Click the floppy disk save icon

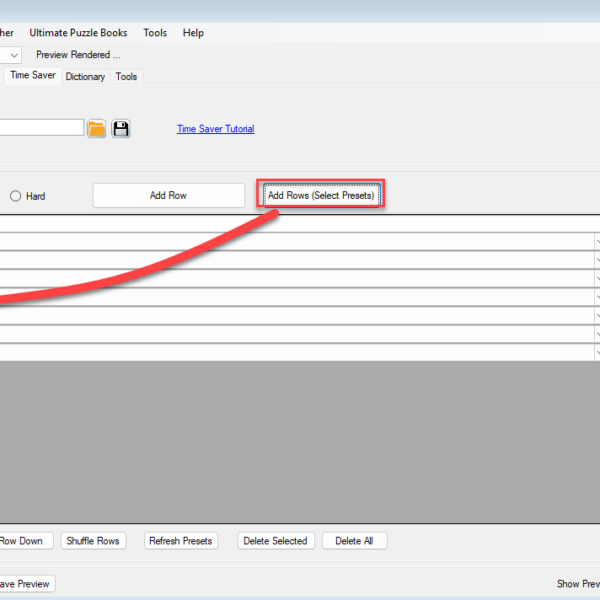click(x=121, y=129)
